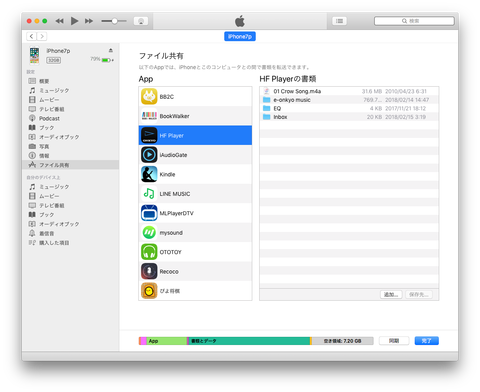Click the search field

point(414,21)
